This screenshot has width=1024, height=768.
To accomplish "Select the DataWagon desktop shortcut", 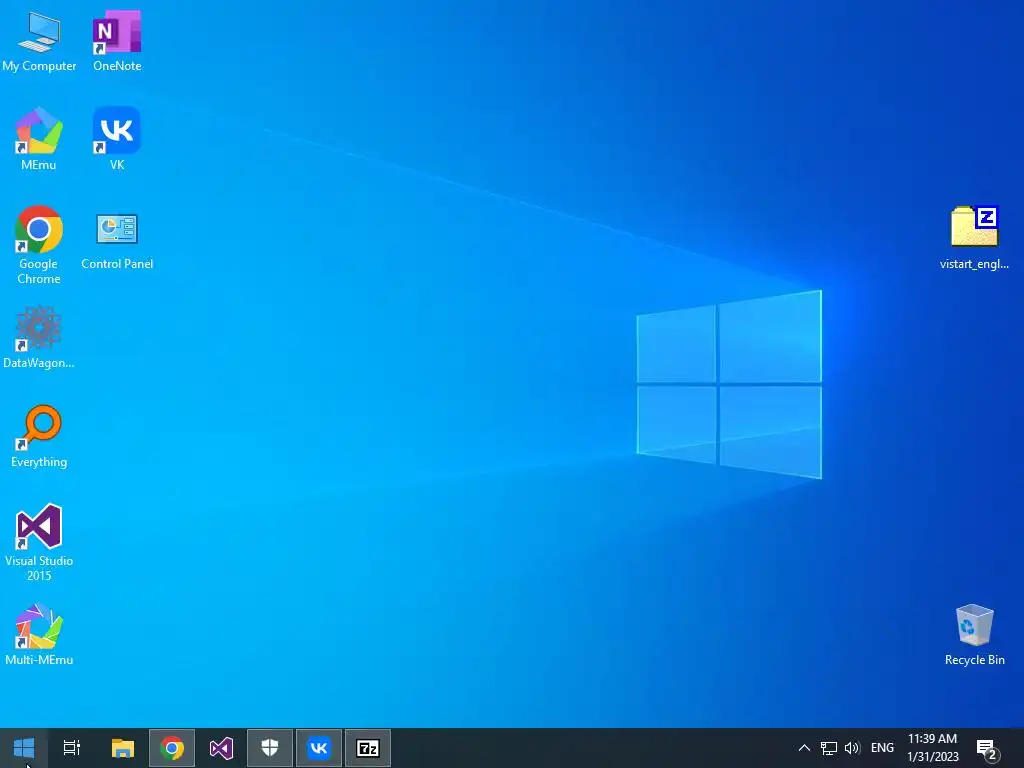I will tap(39, 338).
